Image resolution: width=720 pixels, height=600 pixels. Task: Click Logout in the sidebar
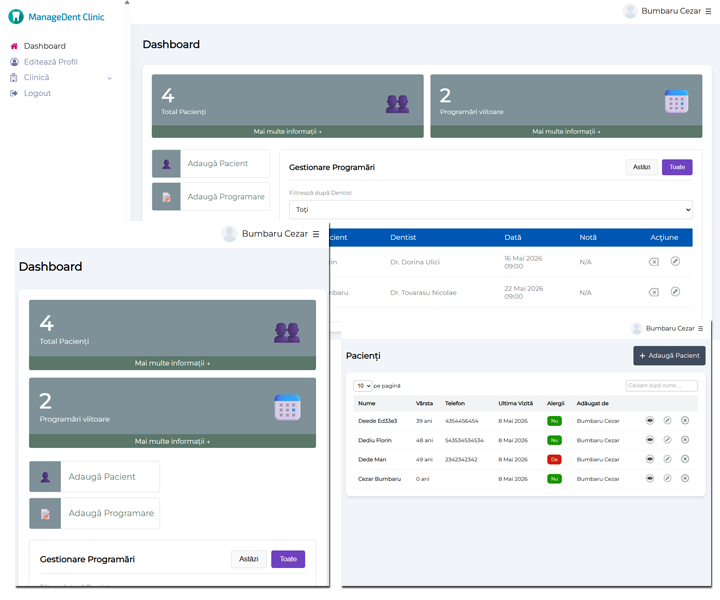click(x=37, y=93)
